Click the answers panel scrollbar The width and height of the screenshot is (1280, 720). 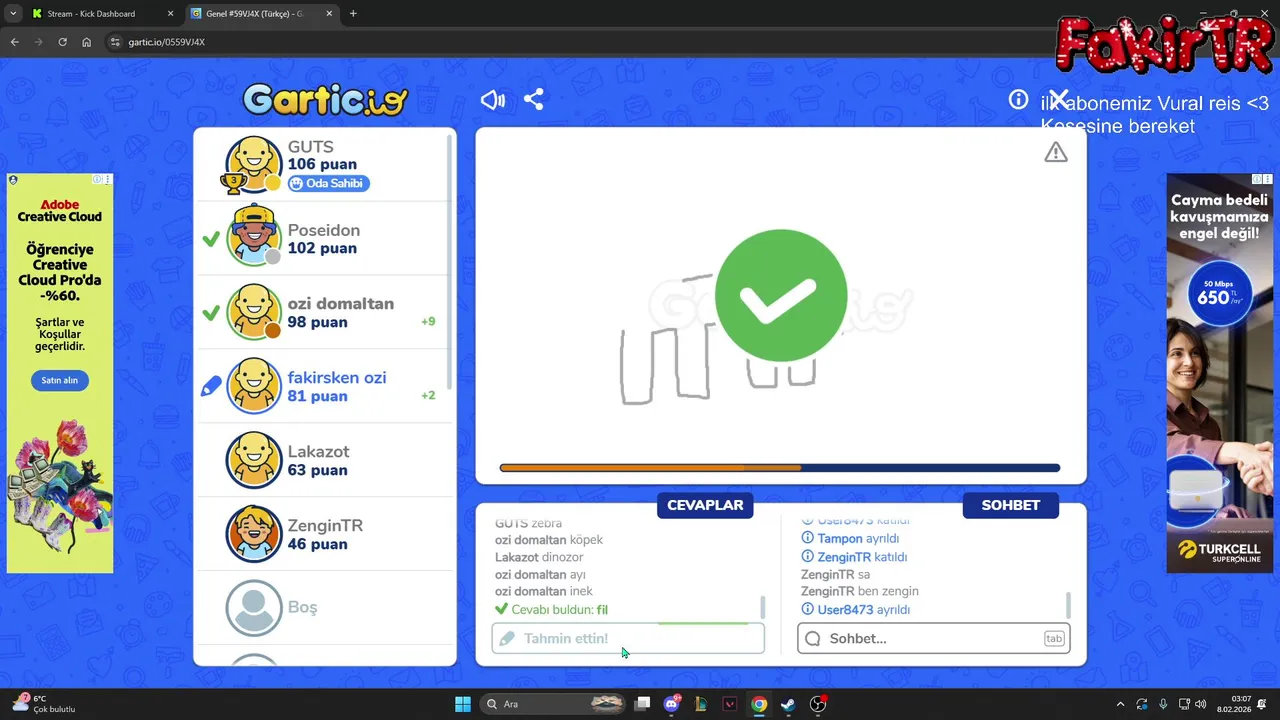(763, 607)
